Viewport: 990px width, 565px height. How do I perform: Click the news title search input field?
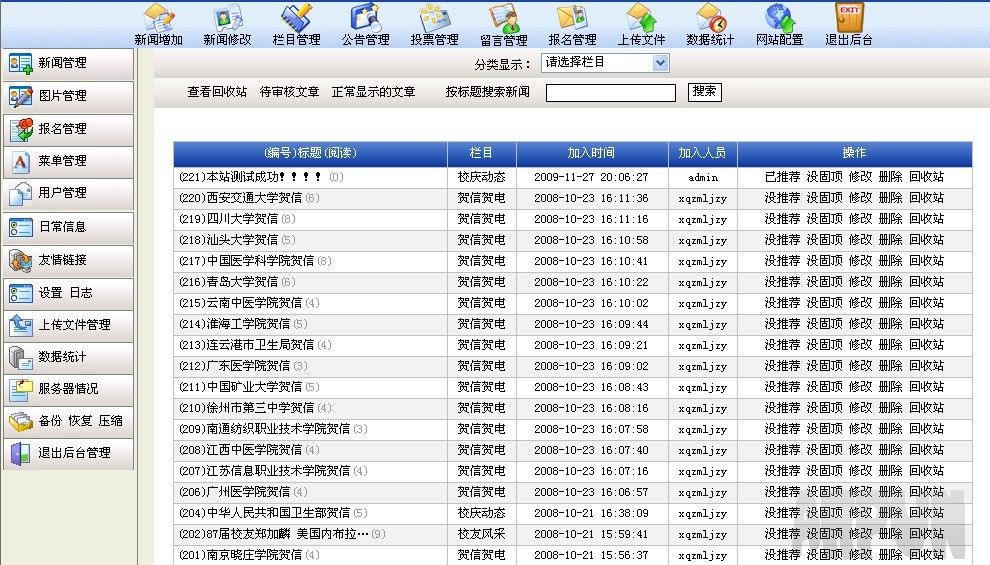610,93
